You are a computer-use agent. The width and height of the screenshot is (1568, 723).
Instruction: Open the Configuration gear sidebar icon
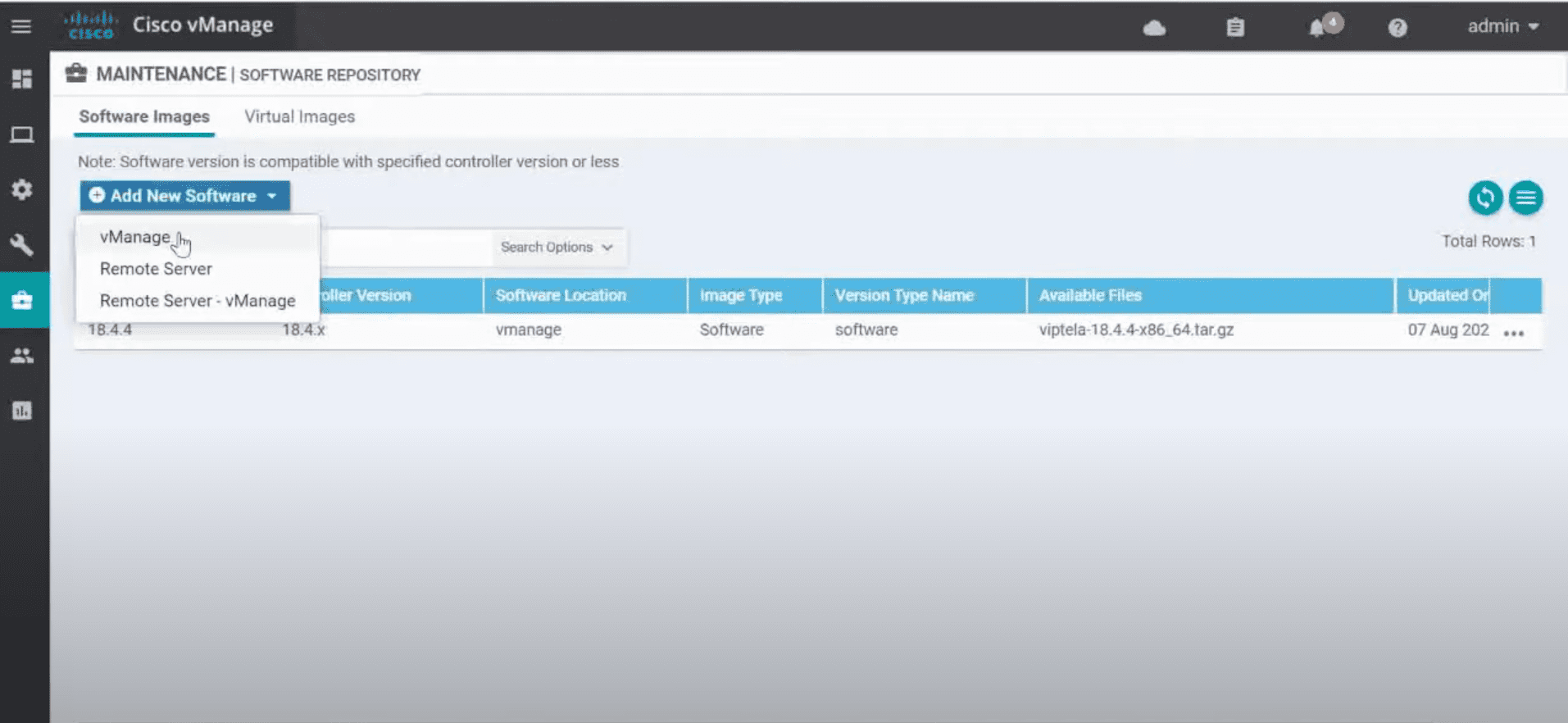tap(22, 190)
